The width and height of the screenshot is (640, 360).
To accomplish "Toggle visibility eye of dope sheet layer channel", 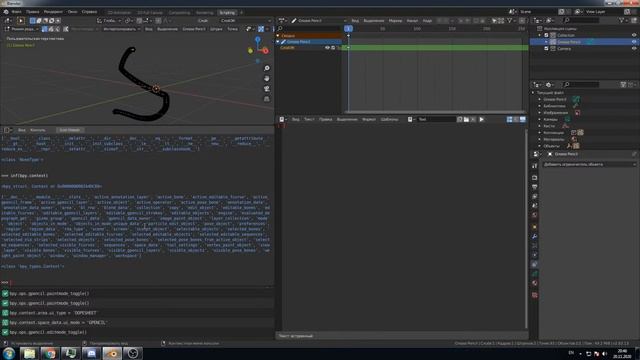I will pos(327,48).
